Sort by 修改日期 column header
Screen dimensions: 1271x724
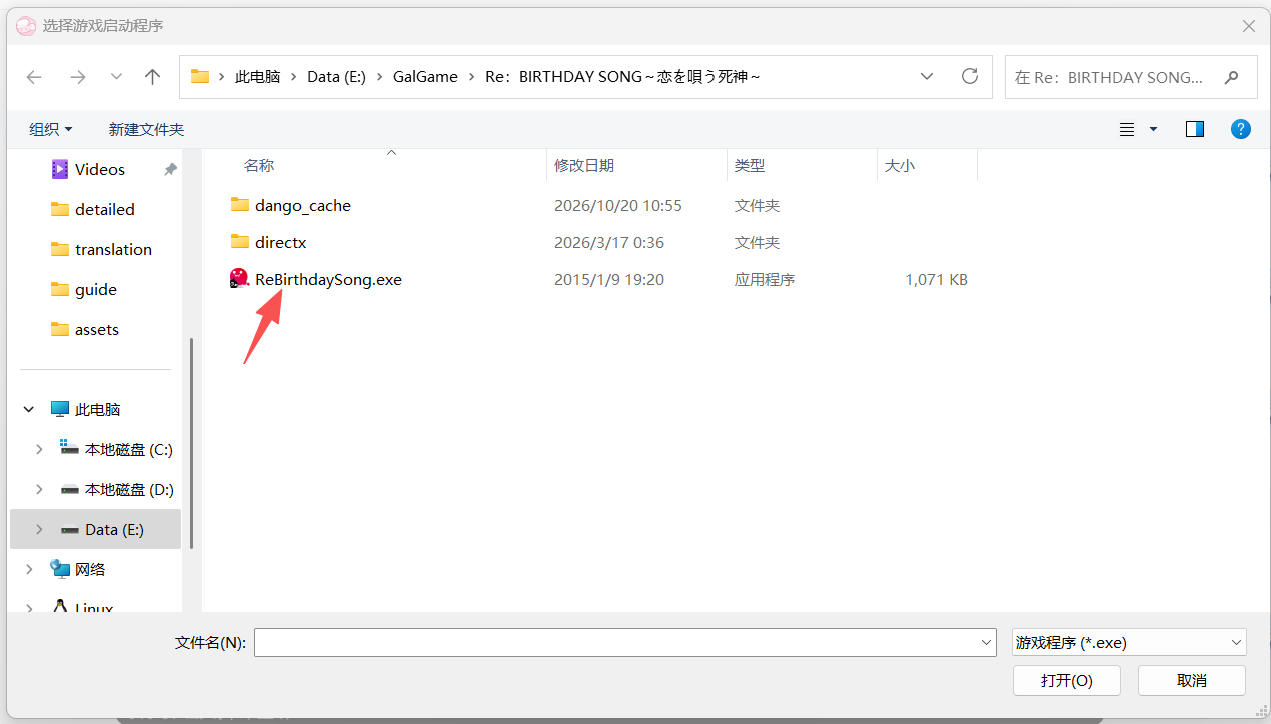[584, 165]
